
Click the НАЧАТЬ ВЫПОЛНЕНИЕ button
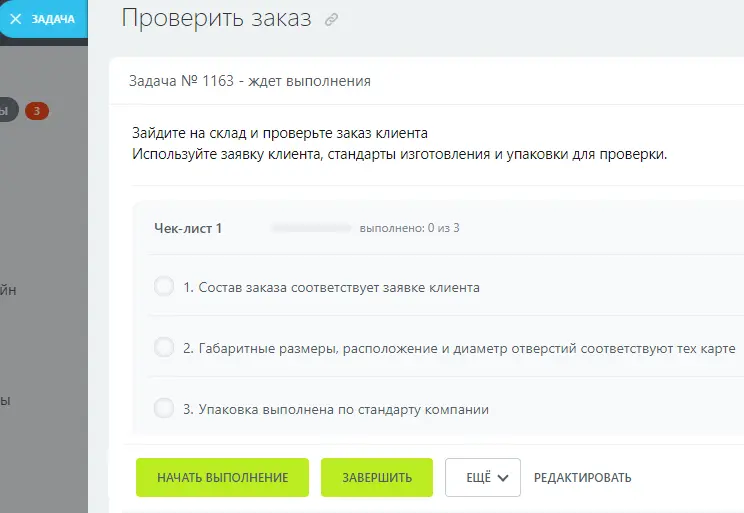tap(223, 477)
